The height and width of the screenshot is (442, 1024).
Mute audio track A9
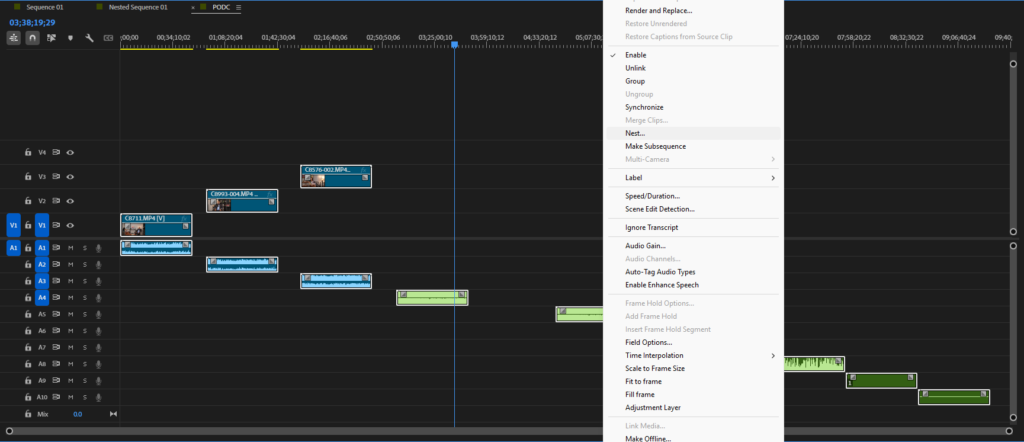[x=71, y=381]
